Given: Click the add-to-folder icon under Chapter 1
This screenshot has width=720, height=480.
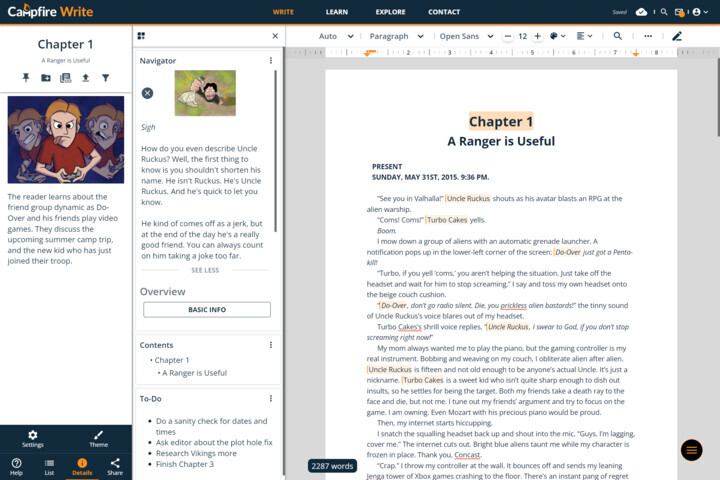Looking at the screenshot, I should (x=46, y=78).
